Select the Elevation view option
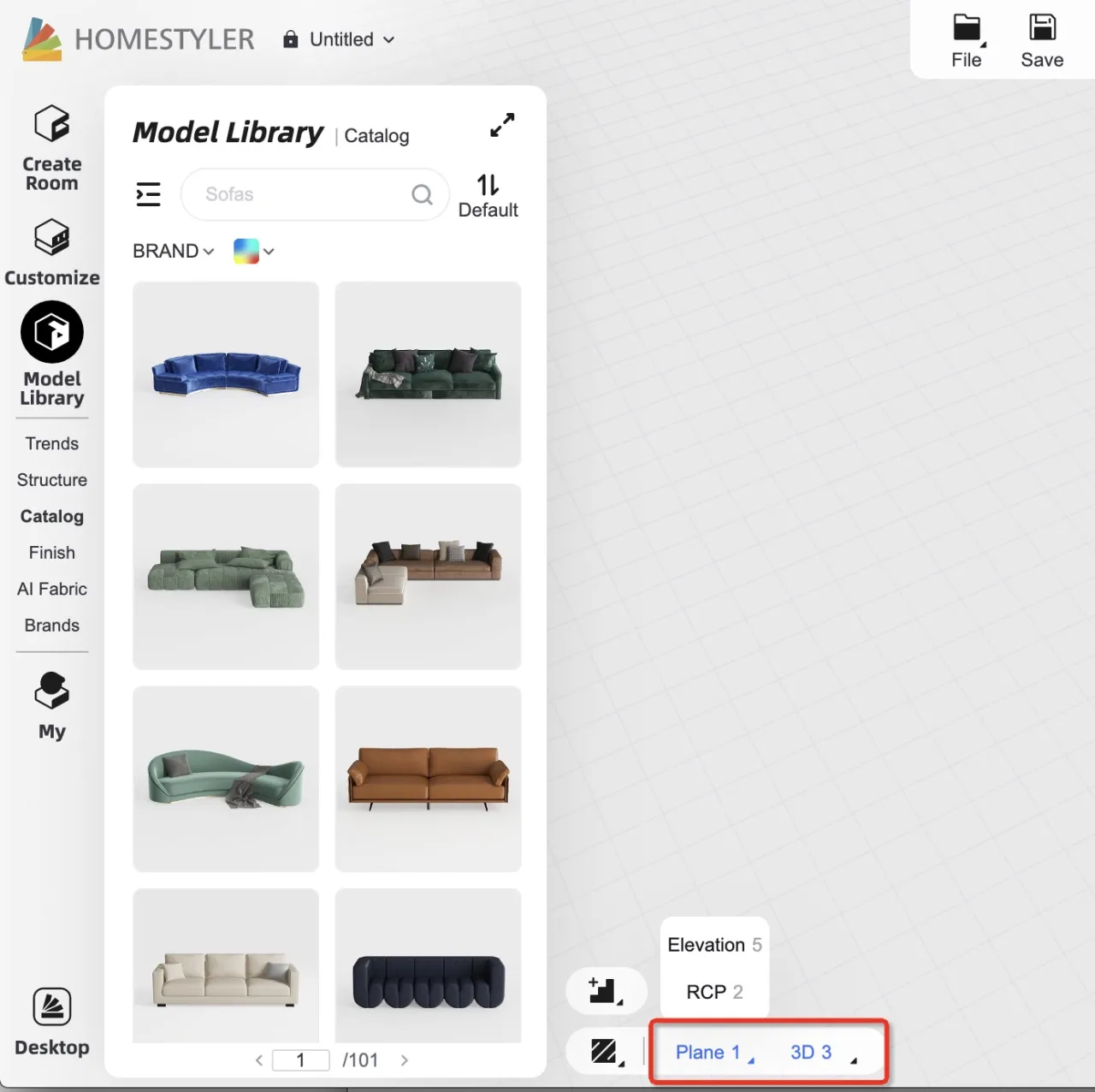The width and height of the screenshot is (1095, 1092). pos(713,945)
